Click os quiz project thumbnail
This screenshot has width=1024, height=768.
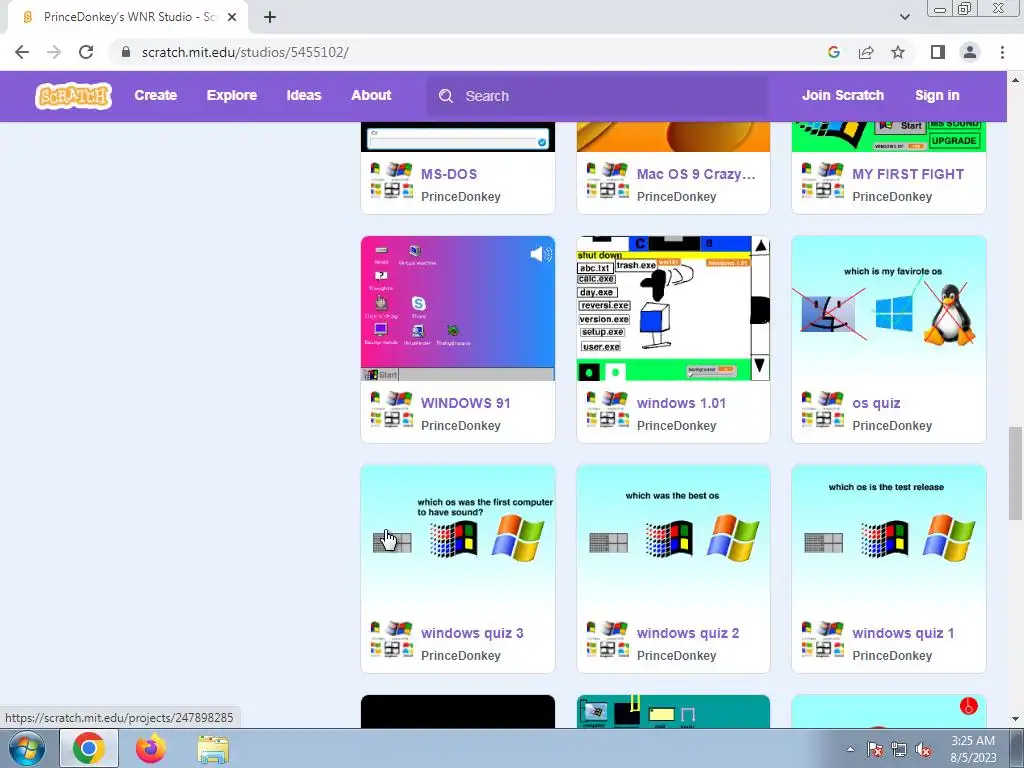click(889, 308)
